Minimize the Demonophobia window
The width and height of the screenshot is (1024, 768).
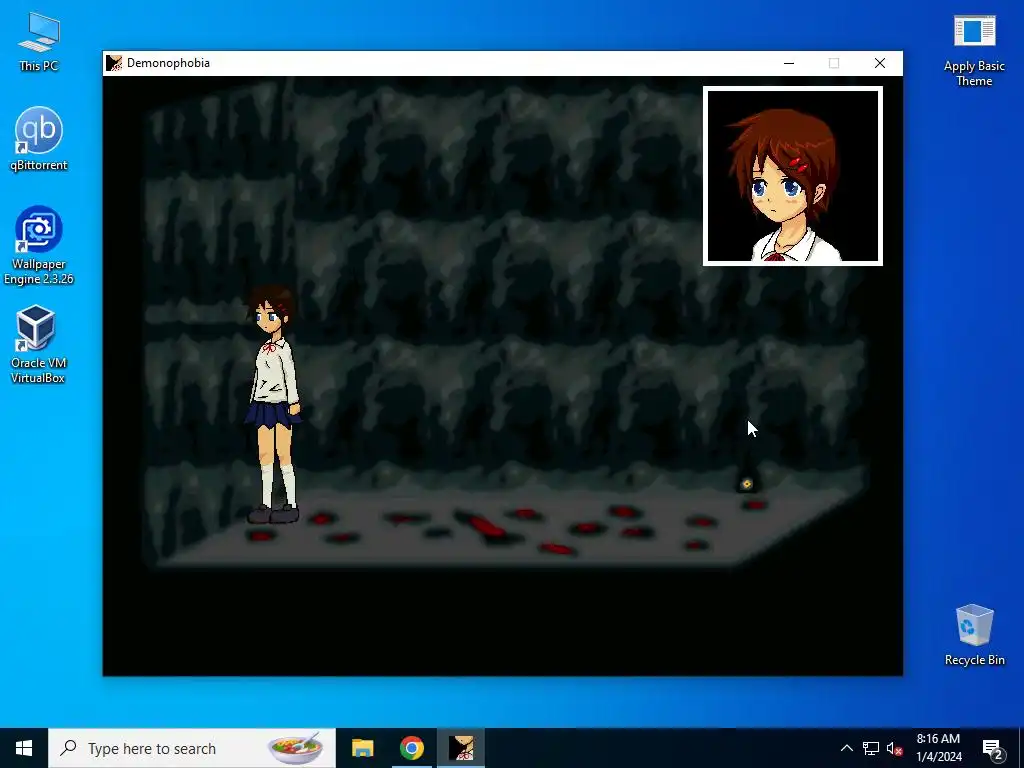pos(789,63)
